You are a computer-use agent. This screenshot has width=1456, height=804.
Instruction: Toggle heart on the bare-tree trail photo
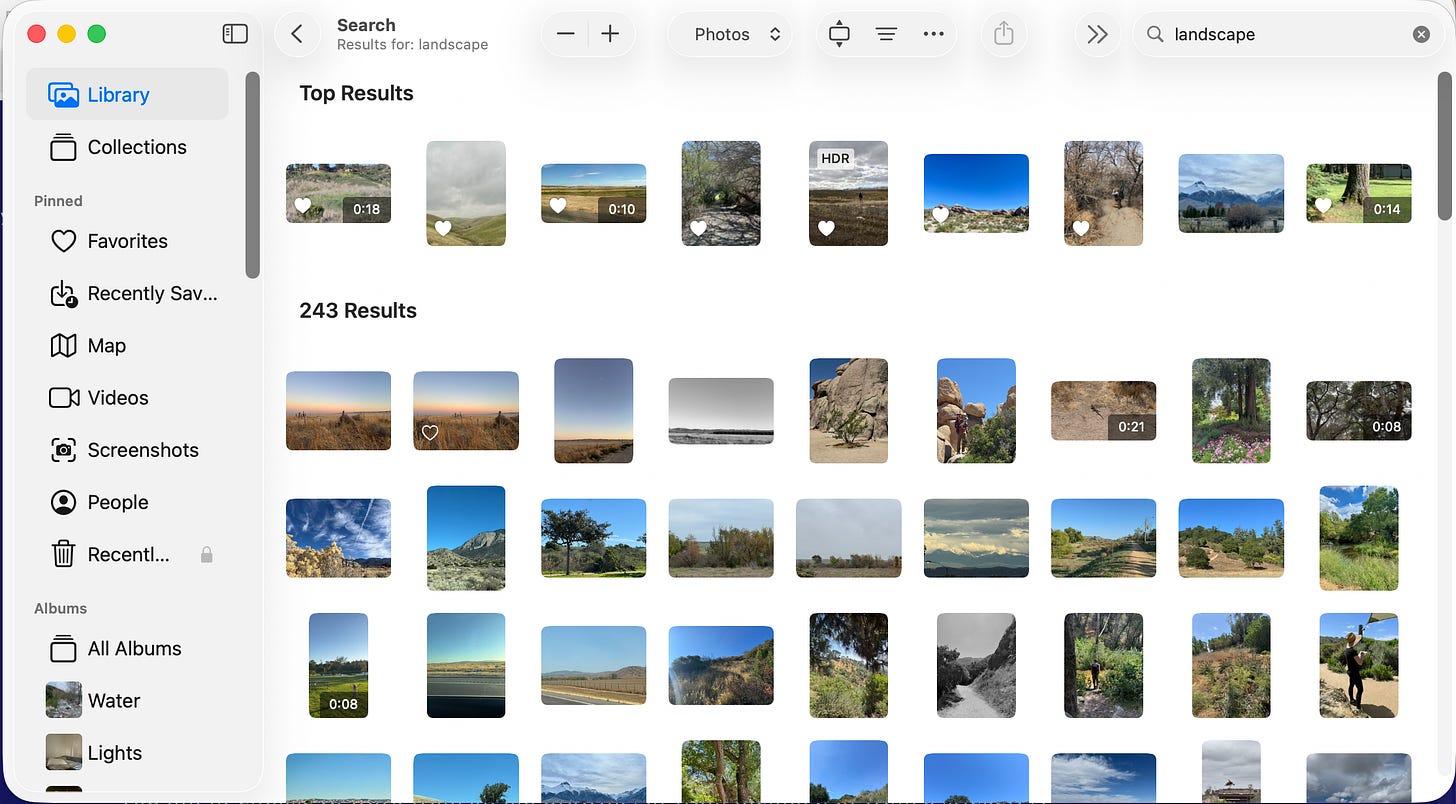[1081, 228]
